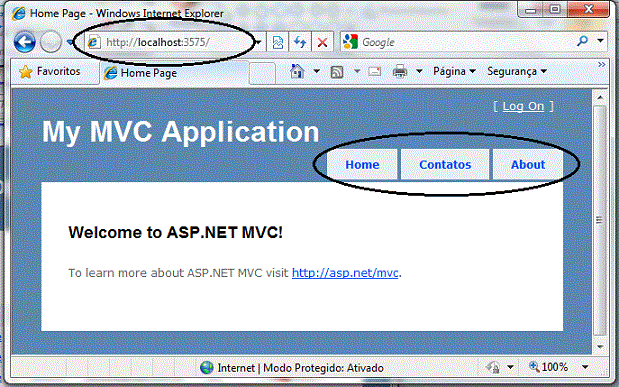Click the Internet Explorer title bar icon
This screenshot has height=387, width=619.
click(x=19, y=14)
